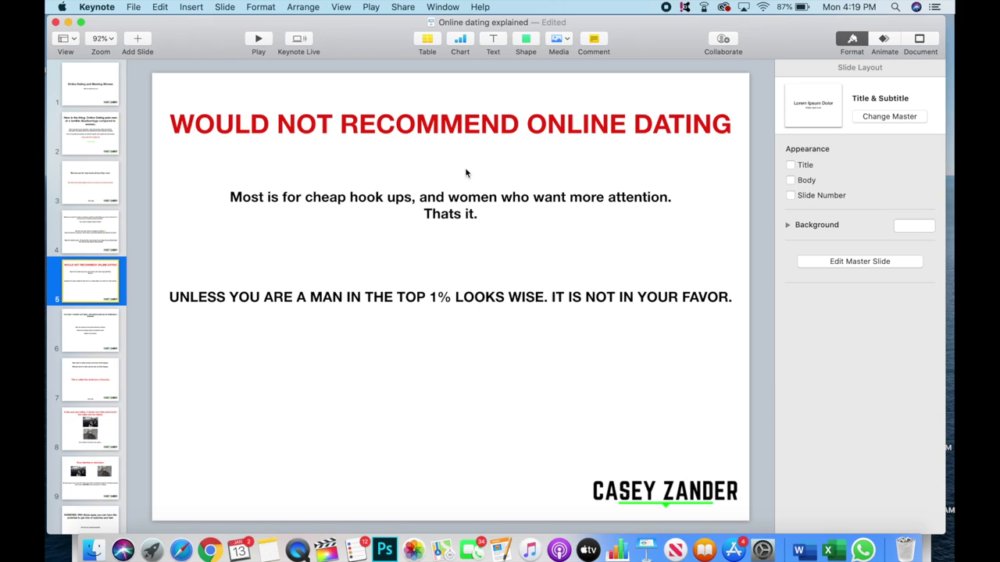Launch Siri from the Dock
The width and height of the screenshot is (1000, 562).
click(x=123, y=549)
